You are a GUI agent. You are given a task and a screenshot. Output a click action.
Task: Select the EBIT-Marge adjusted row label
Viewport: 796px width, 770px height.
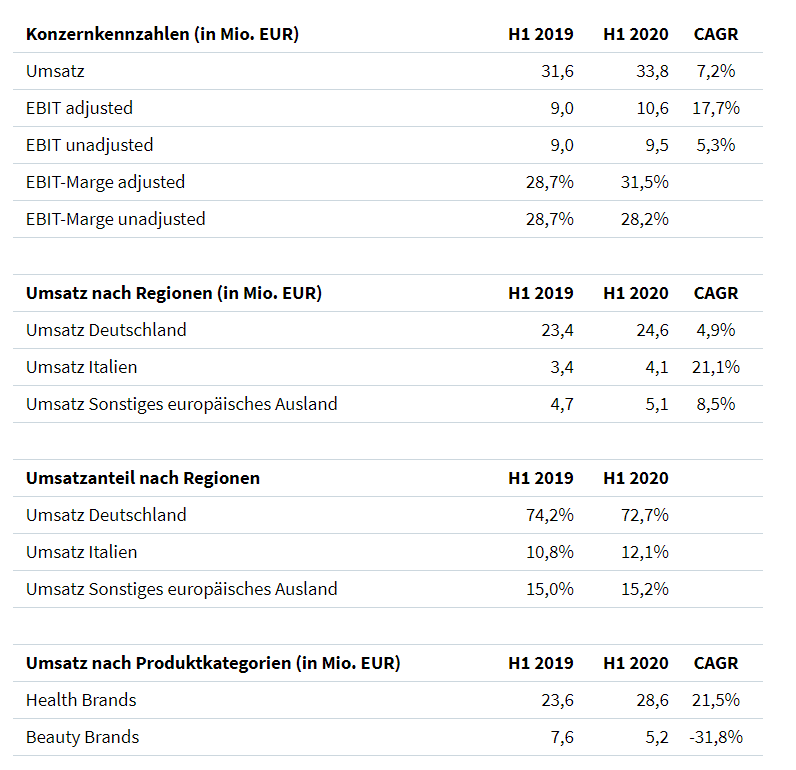(105, 182)
